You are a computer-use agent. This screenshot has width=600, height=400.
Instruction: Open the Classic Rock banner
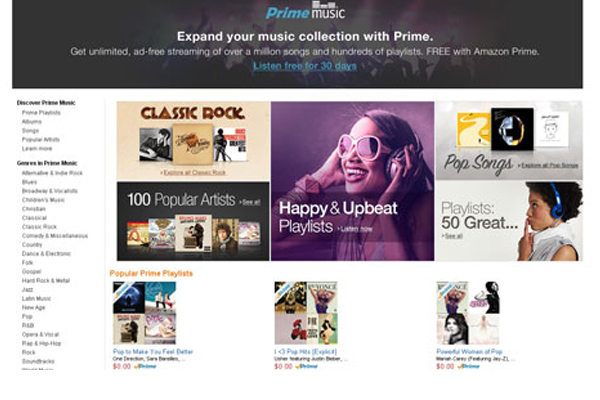coord(193,141)
